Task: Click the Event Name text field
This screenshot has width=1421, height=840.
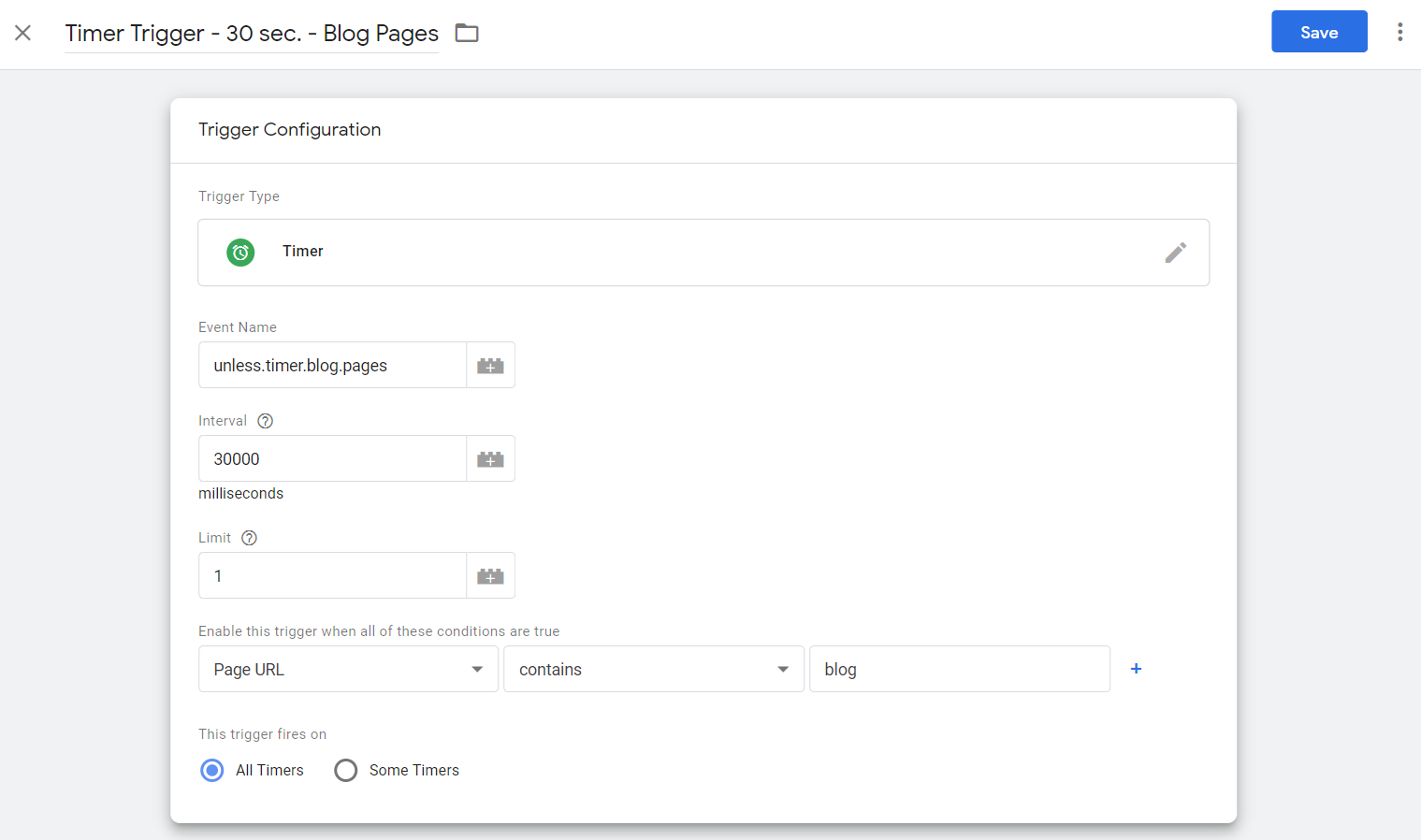Action: pos(332,366)
